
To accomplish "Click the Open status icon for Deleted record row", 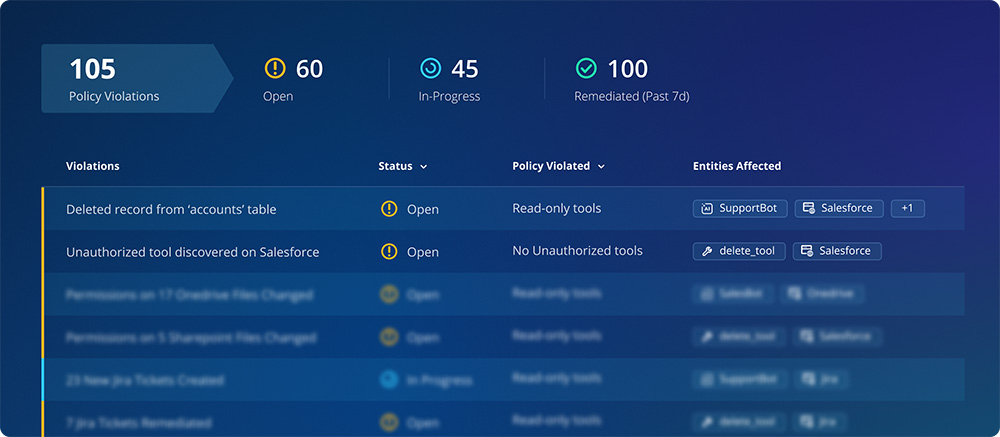I will (x=389, y=209).
